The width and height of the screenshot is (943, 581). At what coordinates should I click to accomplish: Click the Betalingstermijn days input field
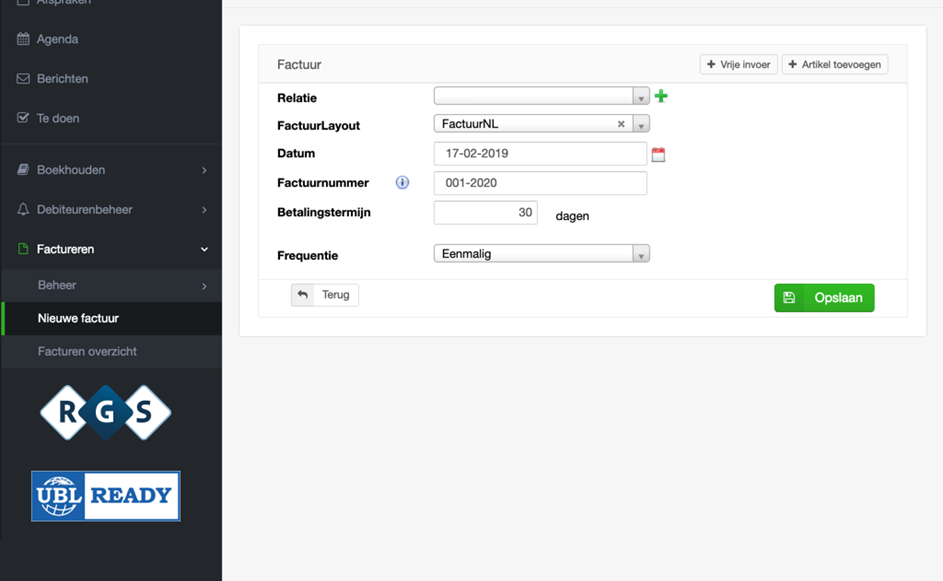point(485,213)
